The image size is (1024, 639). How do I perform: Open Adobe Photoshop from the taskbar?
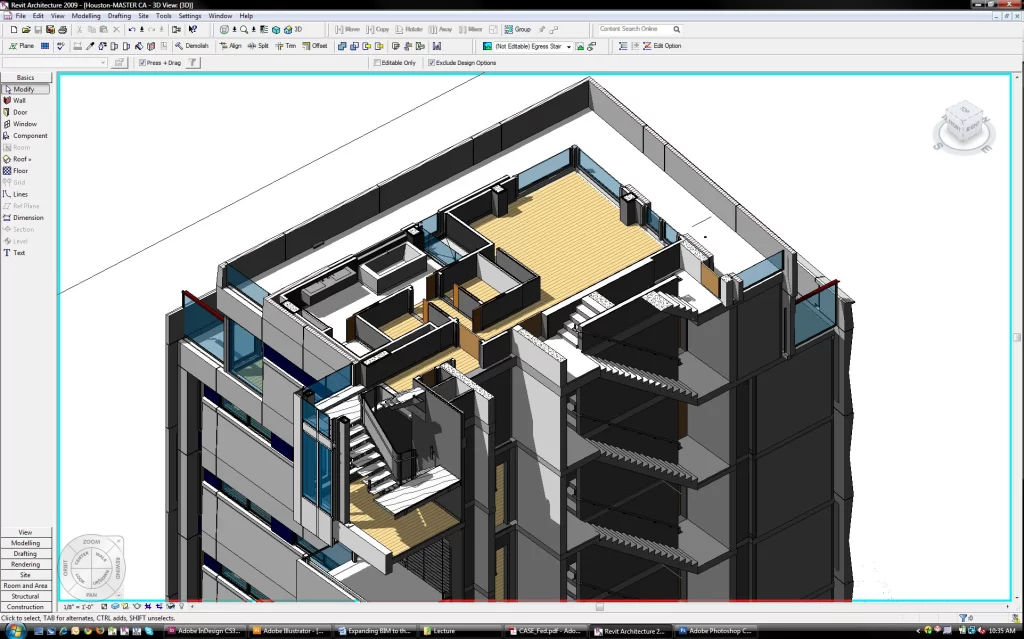pyautogui.click(x=715, y=631)
